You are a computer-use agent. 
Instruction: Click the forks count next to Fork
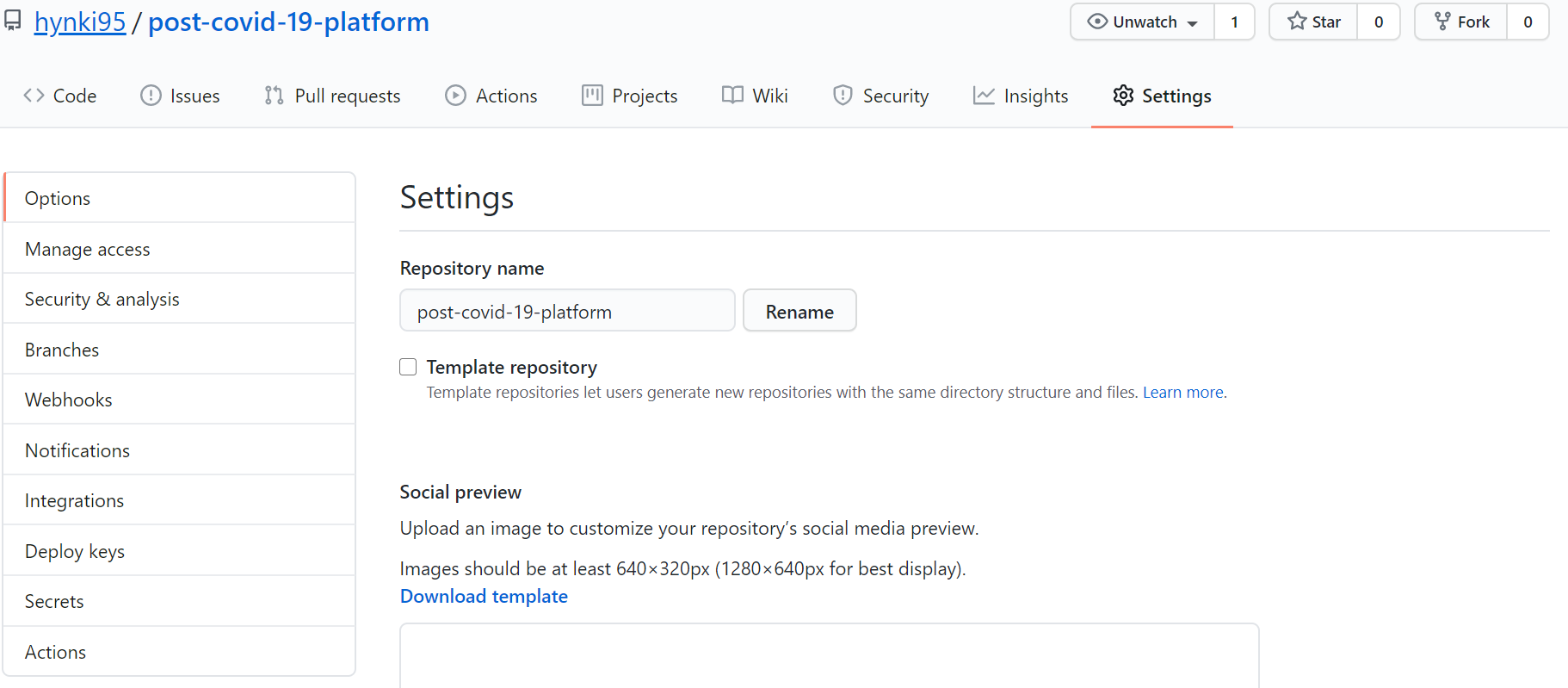coord(1528,22)
